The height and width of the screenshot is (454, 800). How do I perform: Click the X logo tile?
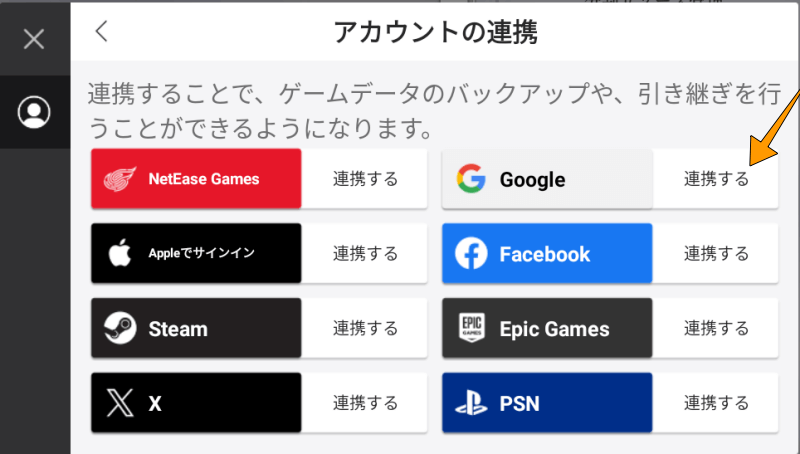click(196, 403)
